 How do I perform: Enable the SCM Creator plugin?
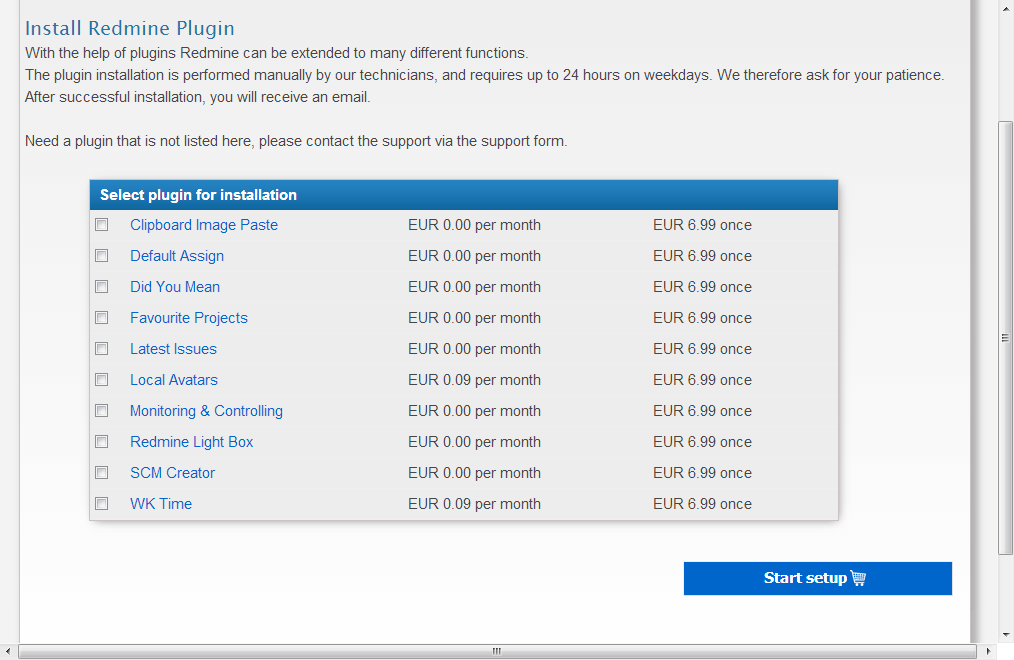click(x=101, y=472)
